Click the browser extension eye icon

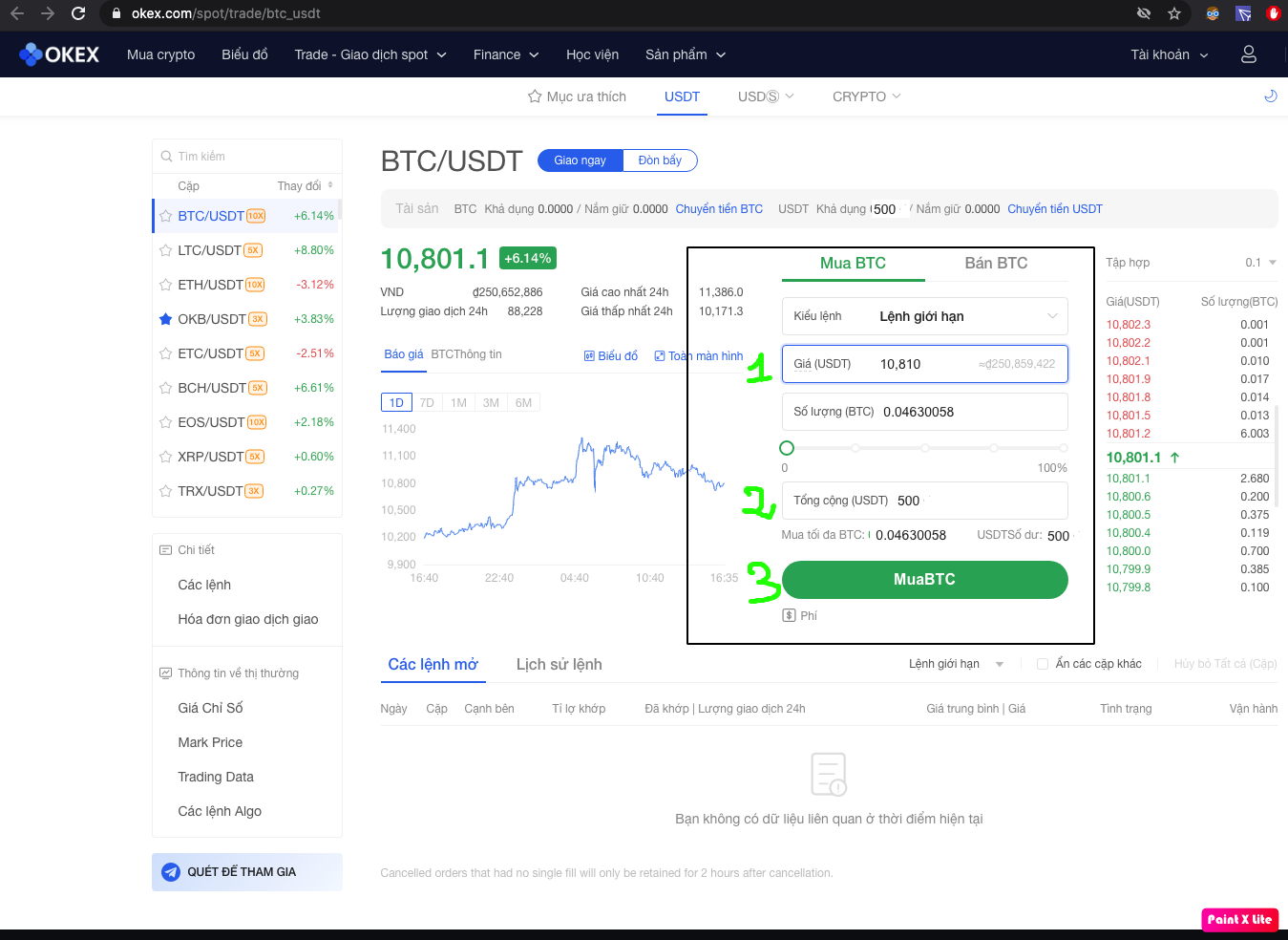tap(1144, 13)
